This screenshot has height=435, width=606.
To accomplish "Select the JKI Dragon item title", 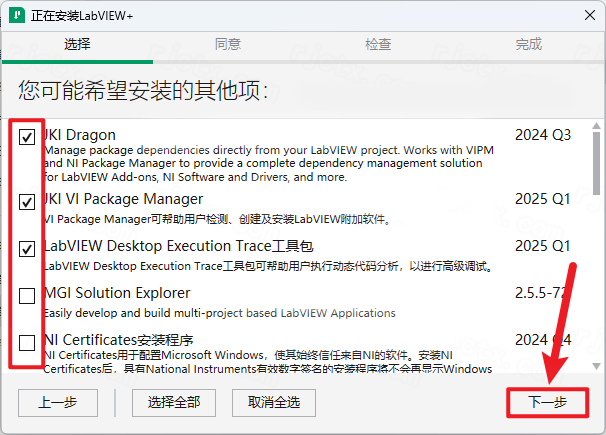I will click(80, 135).
